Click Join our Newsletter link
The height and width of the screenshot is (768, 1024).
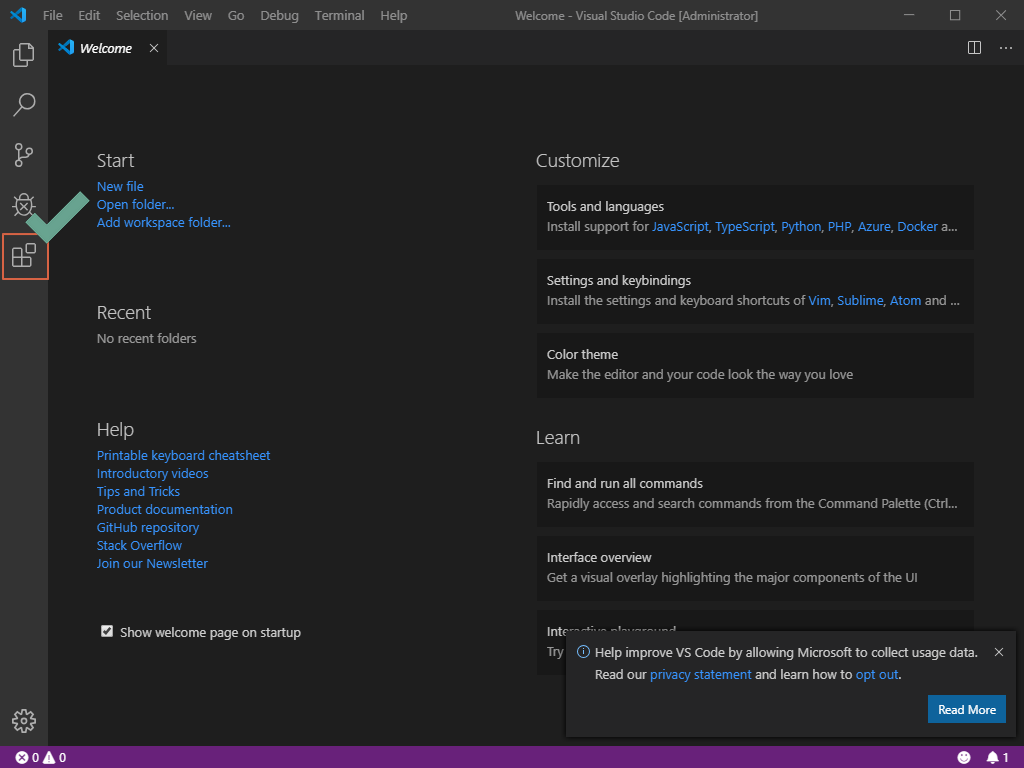click(x=152, y=564)
